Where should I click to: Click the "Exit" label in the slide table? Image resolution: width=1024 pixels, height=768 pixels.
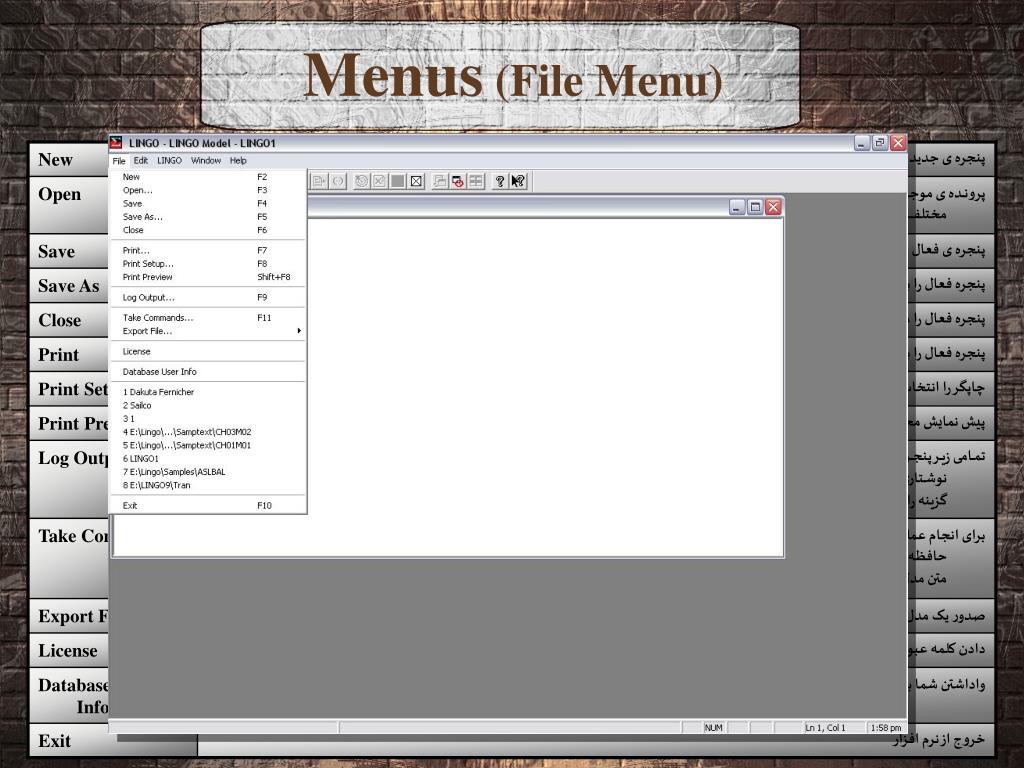54,741
